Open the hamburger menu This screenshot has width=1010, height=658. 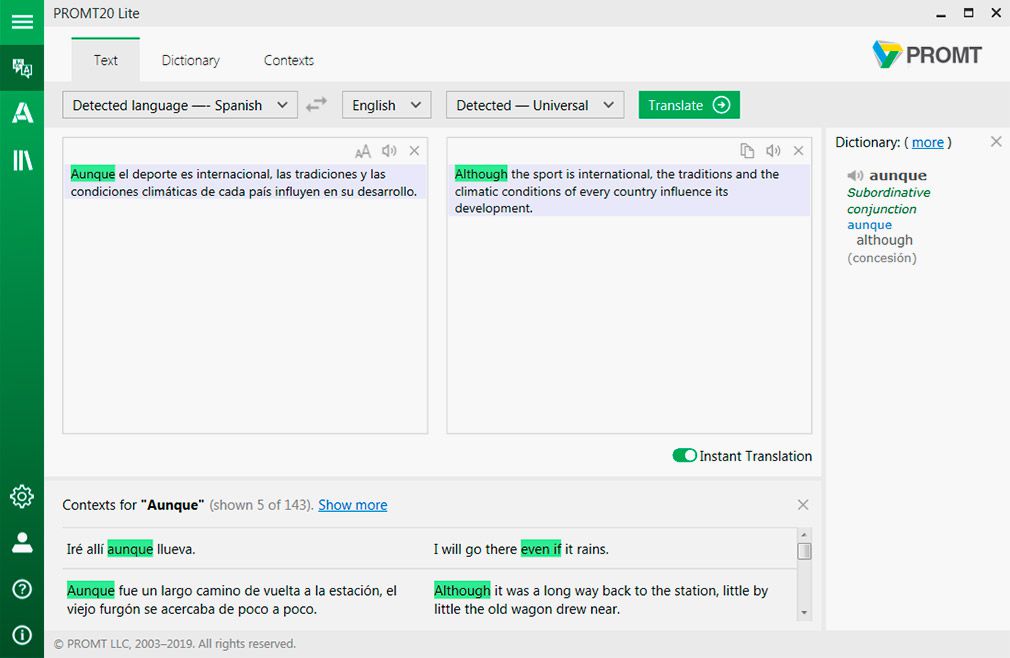(x=22, y=22)
